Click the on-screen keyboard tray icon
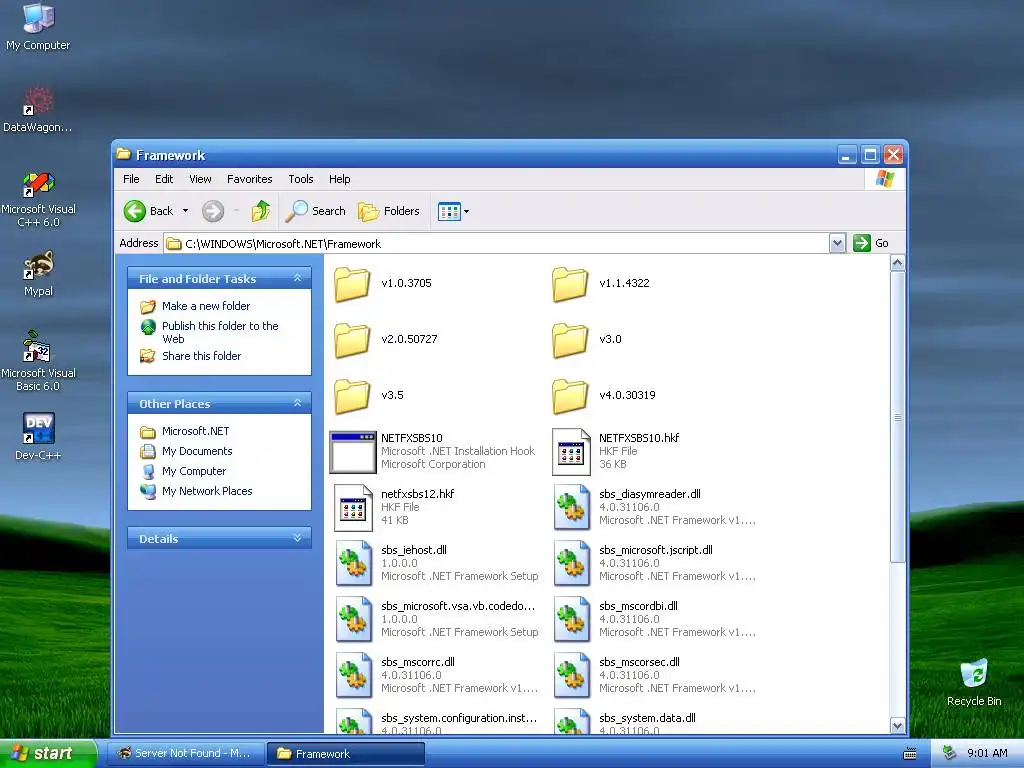 [910, 754]
